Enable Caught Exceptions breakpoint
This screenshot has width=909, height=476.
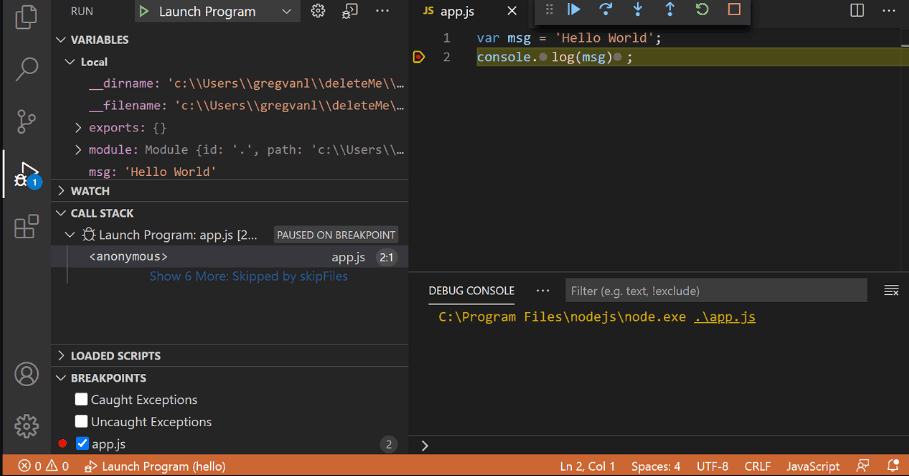(x=82, y=400)
